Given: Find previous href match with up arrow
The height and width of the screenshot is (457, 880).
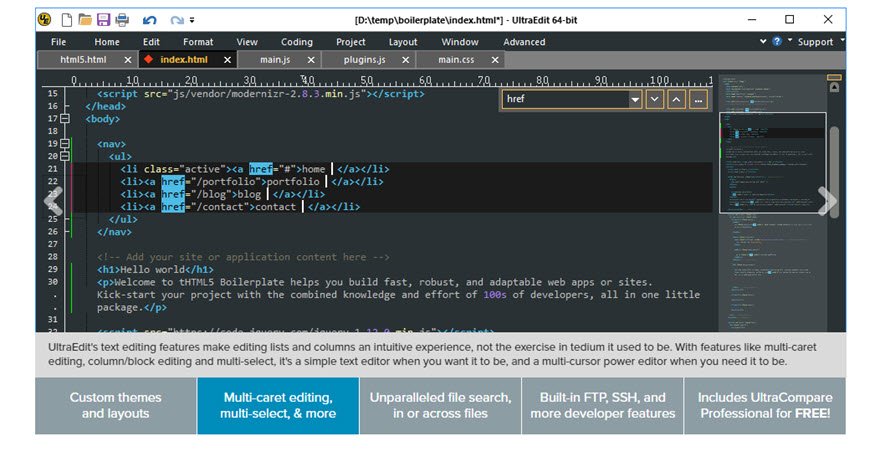Looking at the screenshot, I should click(x=676, y=99).
